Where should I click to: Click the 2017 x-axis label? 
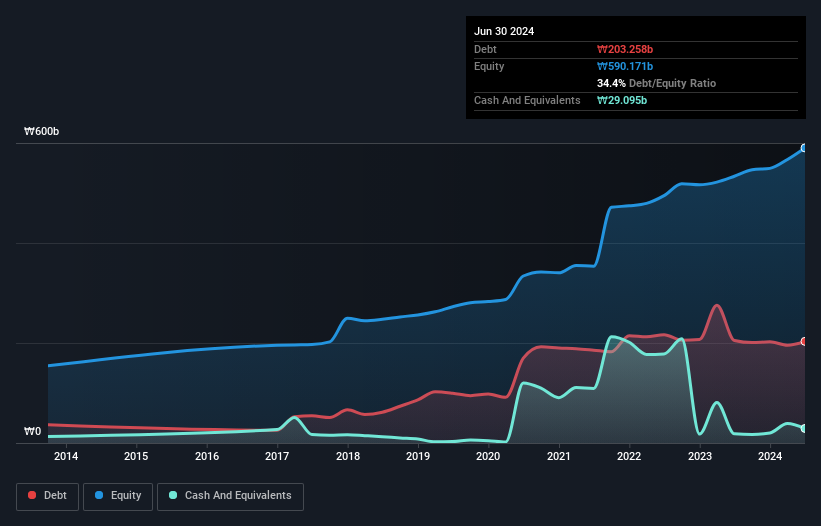tap(277, 456)
